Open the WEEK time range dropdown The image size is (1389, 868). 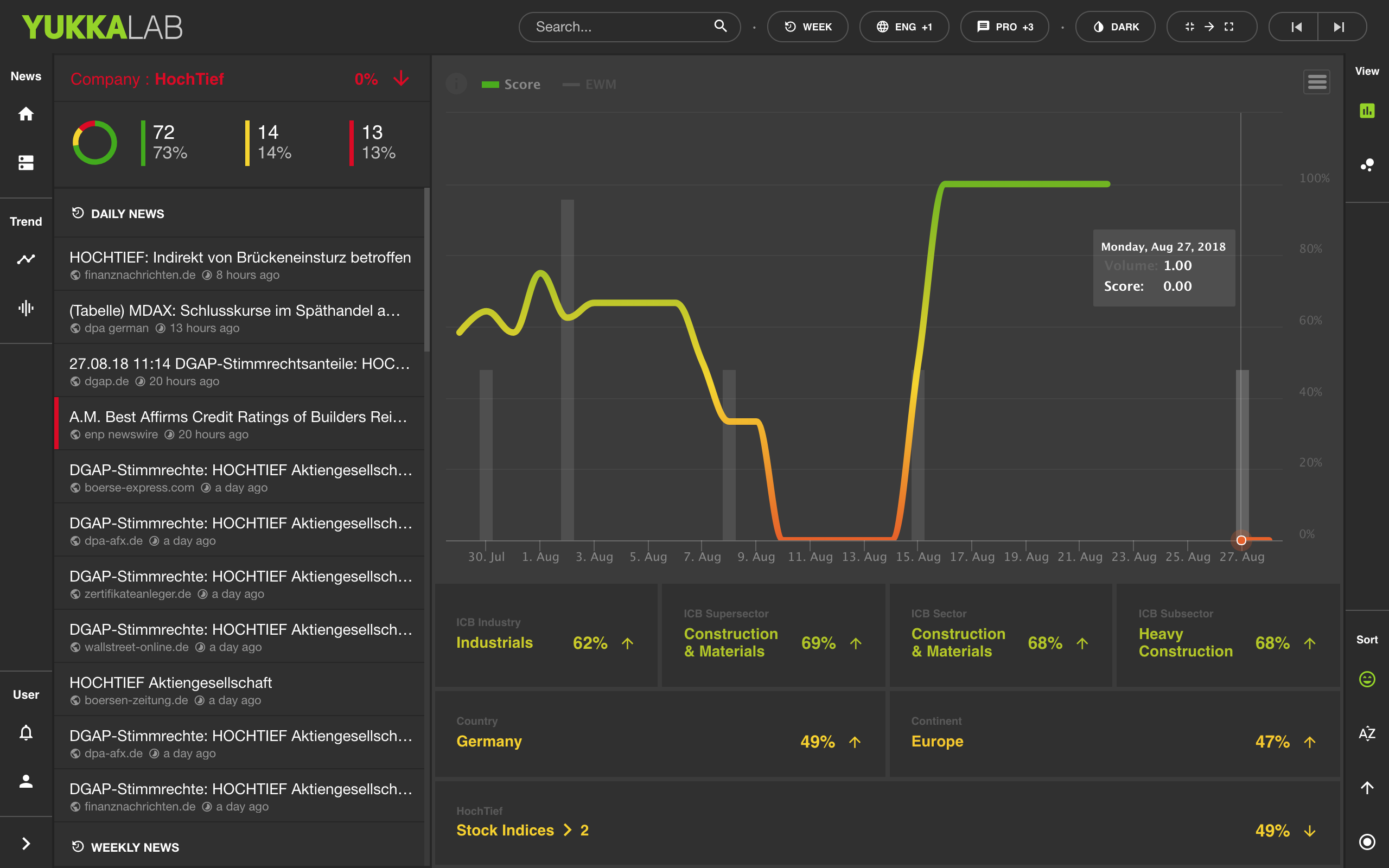(807, 27)
